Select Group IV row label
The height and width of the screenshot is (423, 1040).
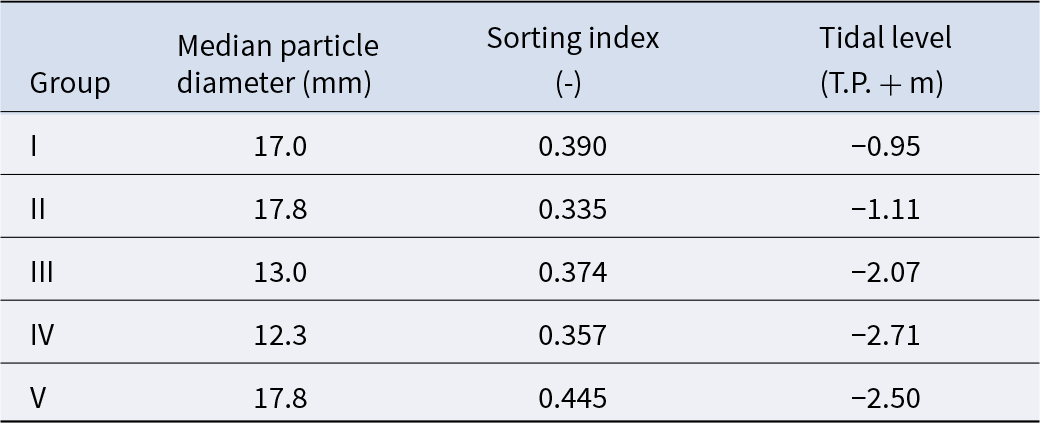[x=42, y=335]
